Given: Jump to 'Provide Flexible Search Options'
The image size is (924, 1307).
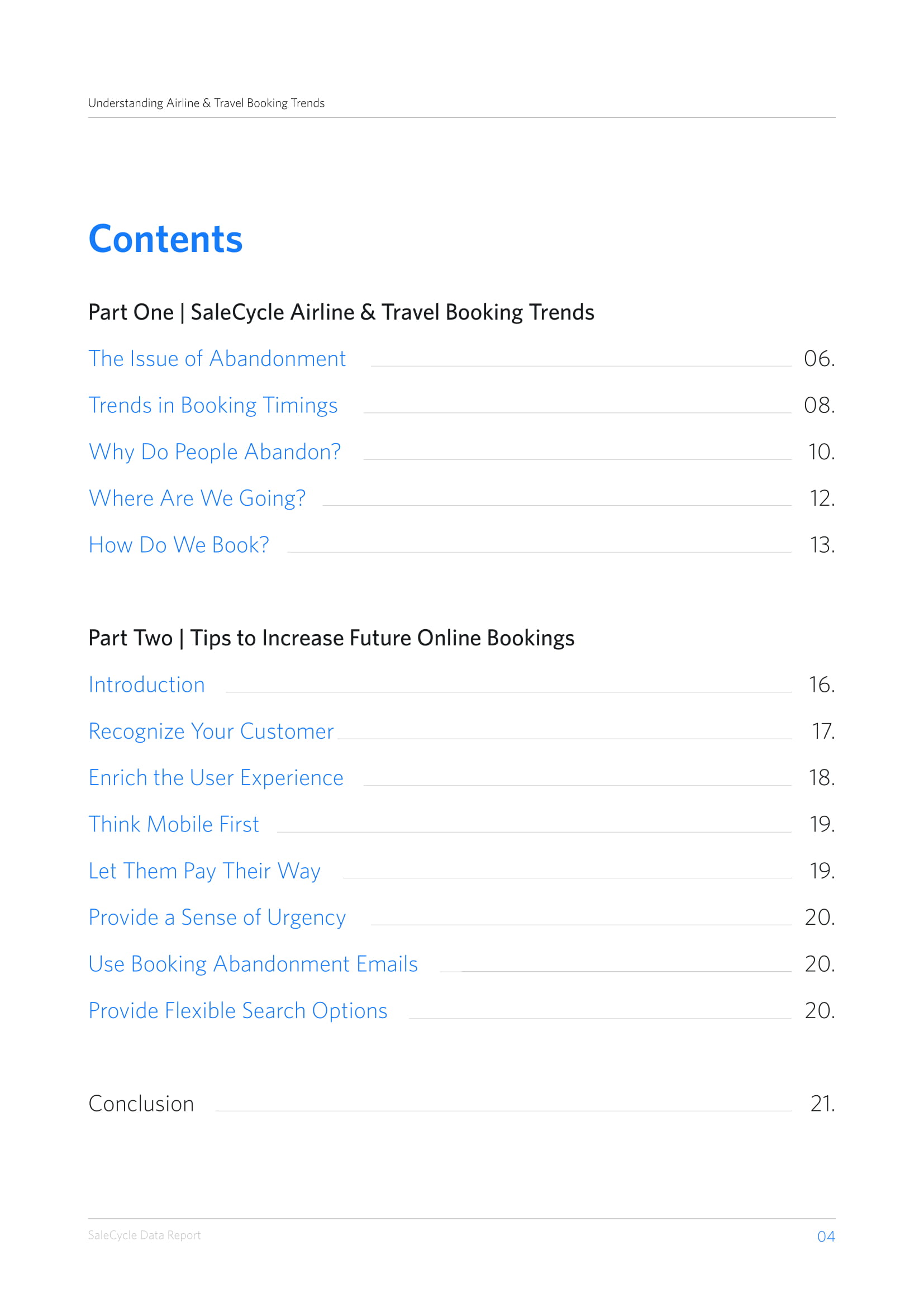Looking at the screenshot, I should click(x=238, y=1011).
